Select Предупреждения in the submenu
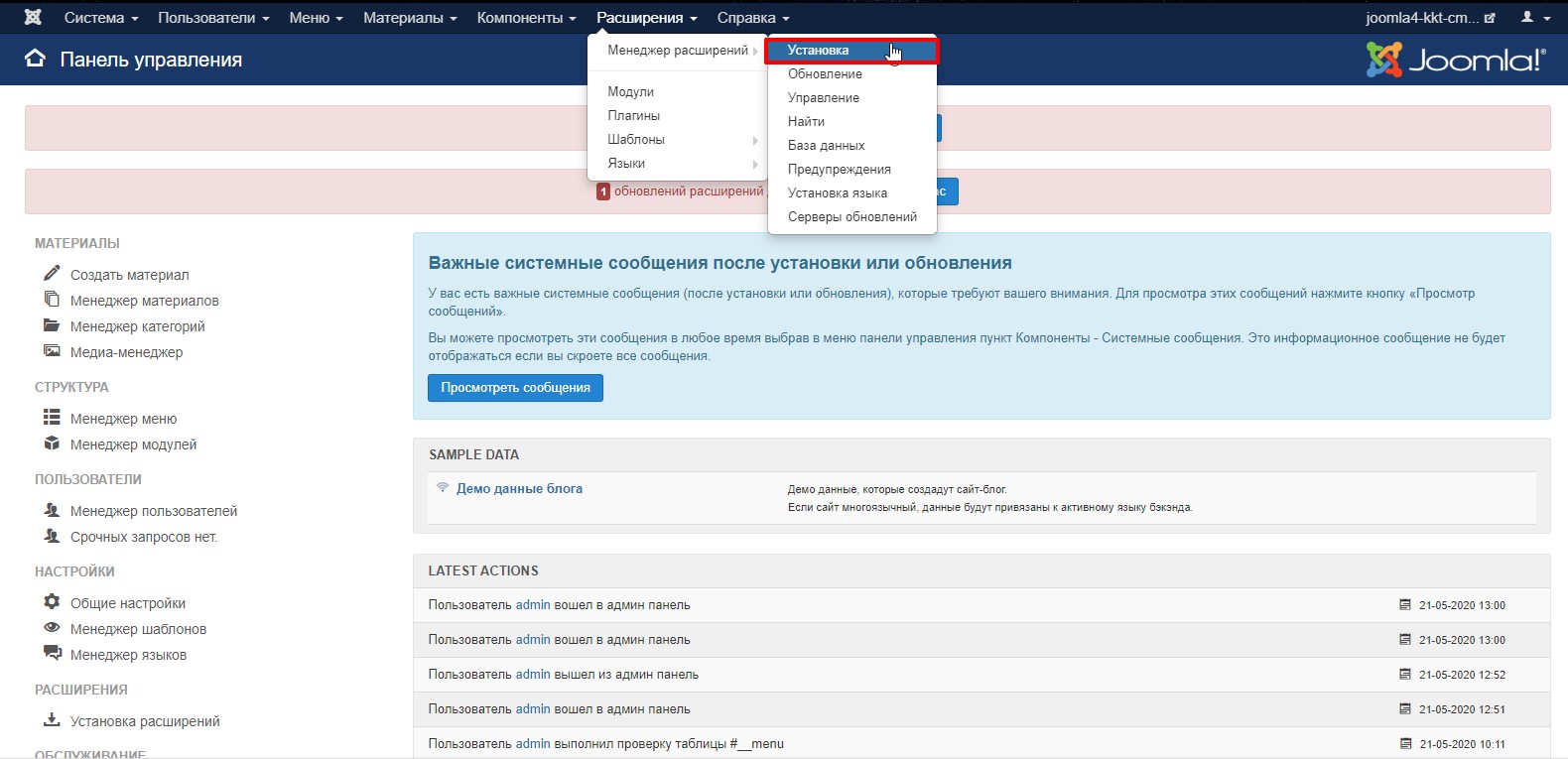This screenshot has width=1568, height=759. (851, 170)
